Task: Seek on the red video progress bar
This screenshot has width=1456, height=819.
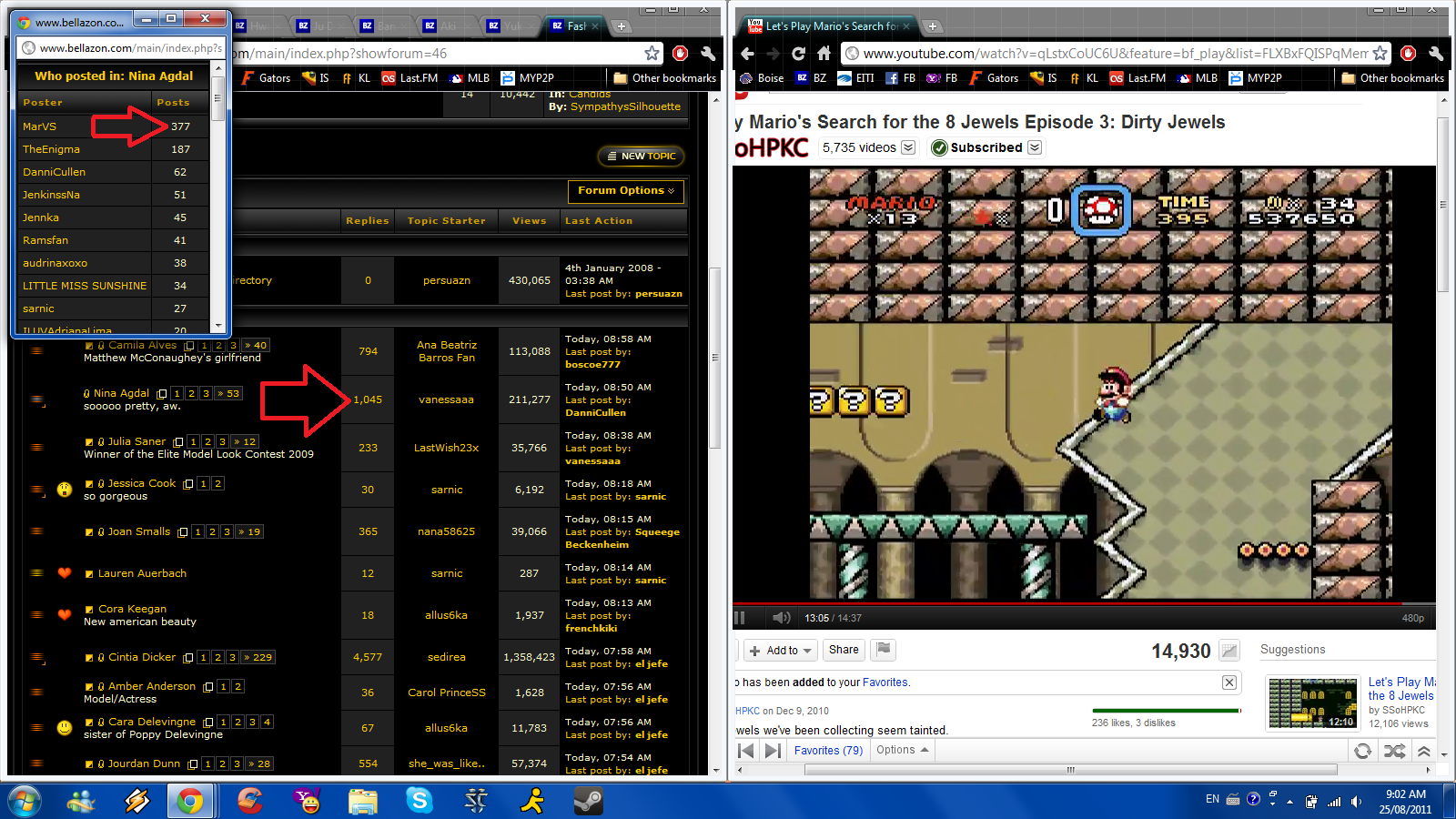Action: coord(1084,603)
